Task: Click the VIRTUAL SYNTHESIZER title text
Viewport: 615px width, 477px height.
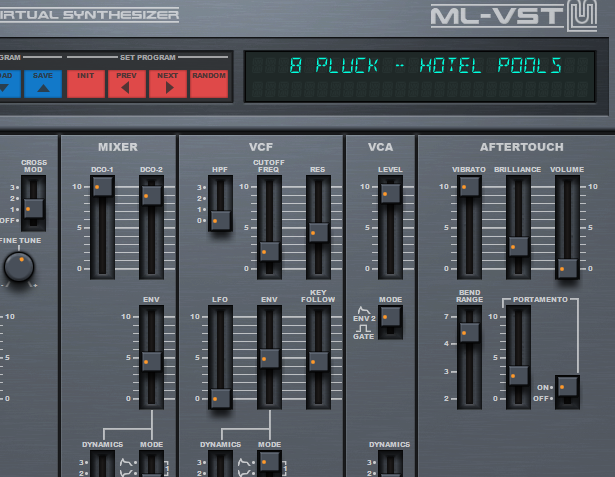Action: point(89,15)
